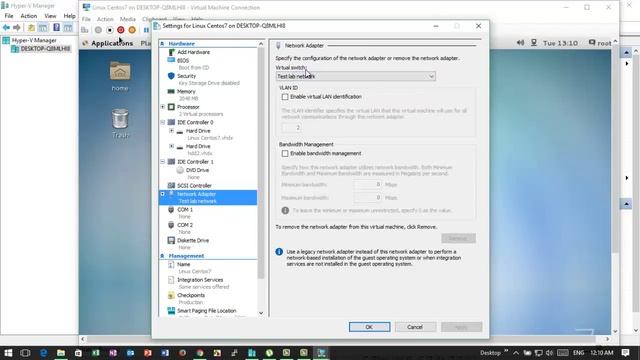The width and height of the screenshot is (640, 360).
Task: Click the grey Start button in VM toolbar
Action: (x=98, y=30)
